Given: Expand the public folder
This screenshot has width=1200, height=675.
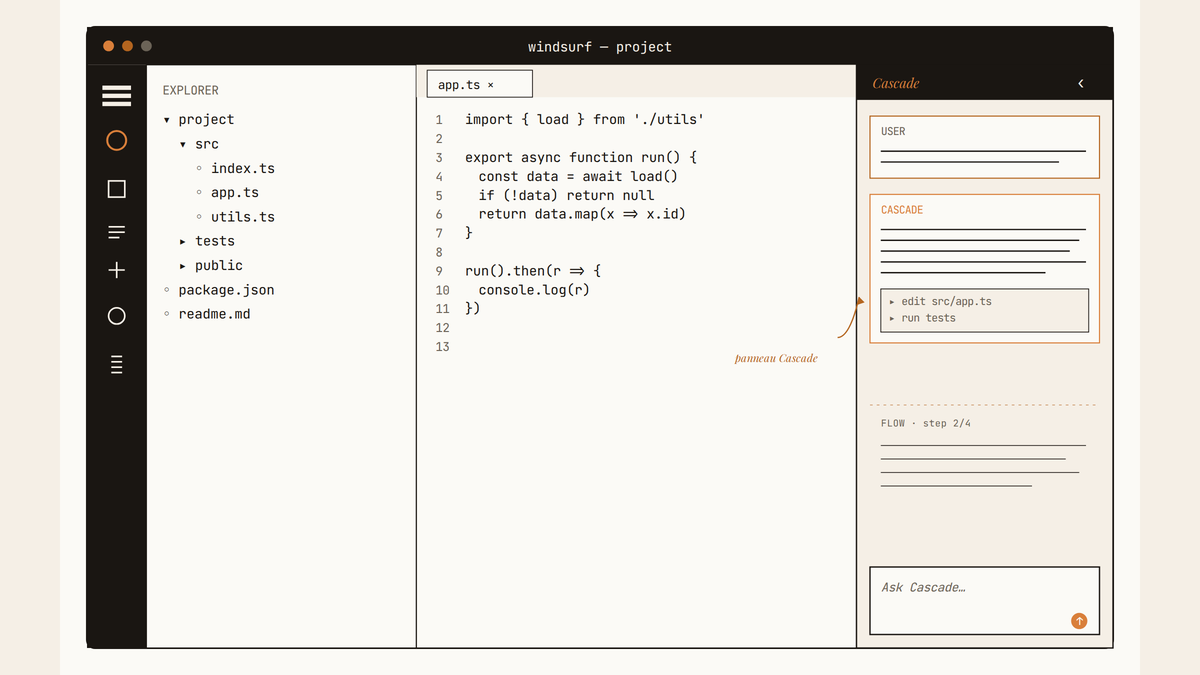Looking at the screenshot, I should (183, 265).
